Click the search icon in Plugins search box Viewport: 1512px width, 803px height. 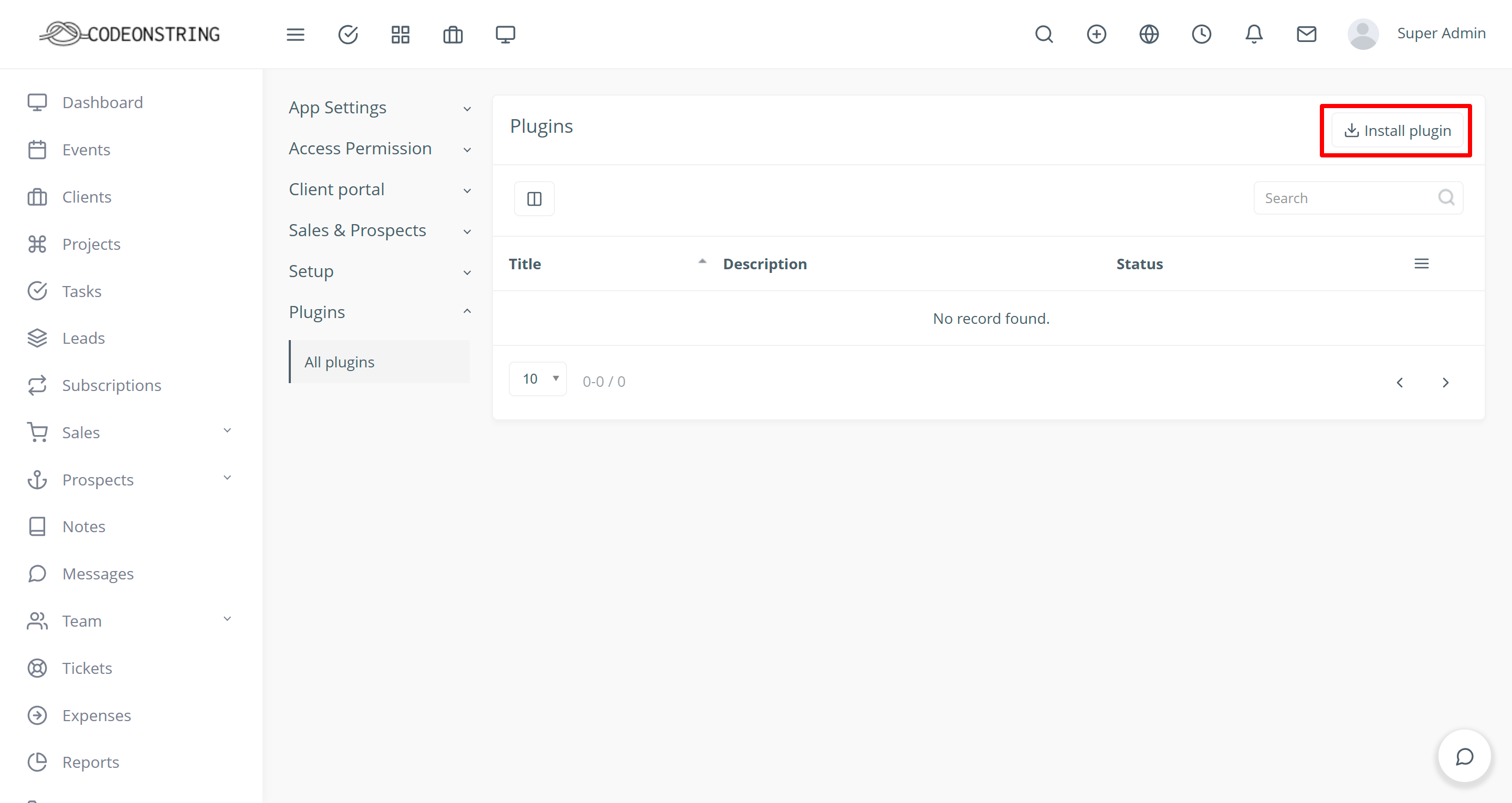tap(1446, 198)
